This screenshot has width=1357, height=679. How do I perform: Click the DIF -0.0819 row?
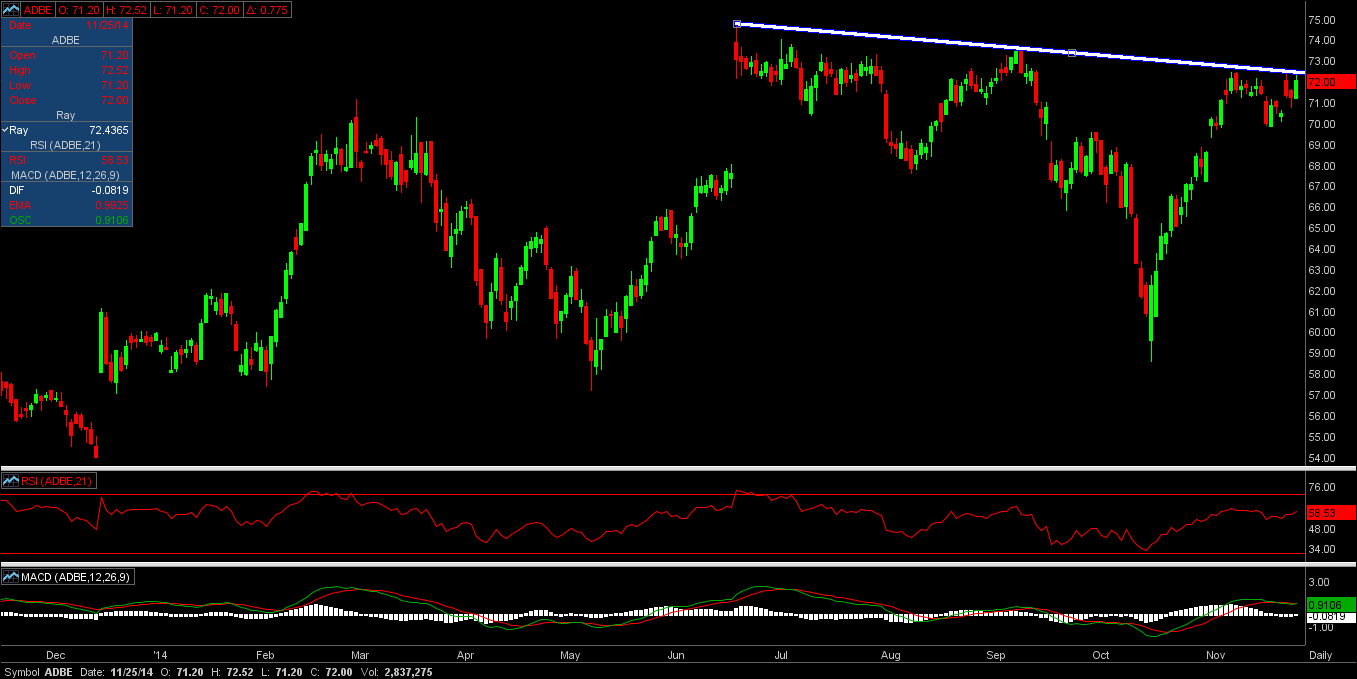[x=66, y=189]
